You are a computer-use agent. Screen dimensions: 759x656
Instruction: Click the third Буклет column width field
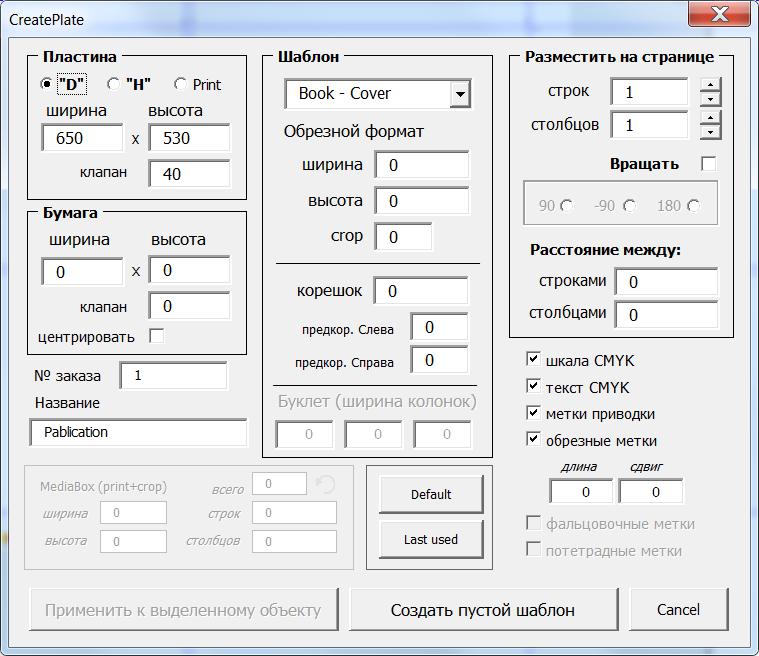[442, 434]
